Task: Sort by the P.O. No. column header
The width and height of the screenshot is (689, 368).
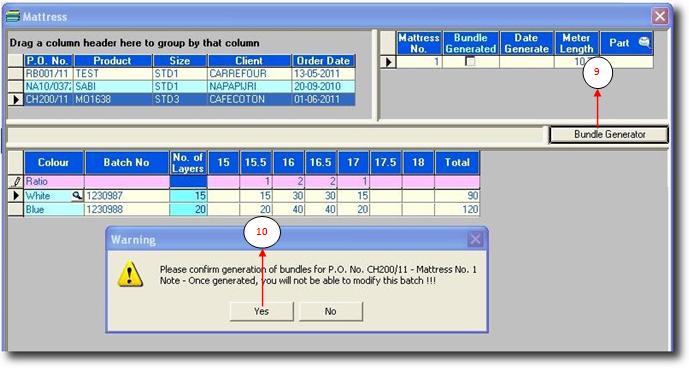Action: 48,61
